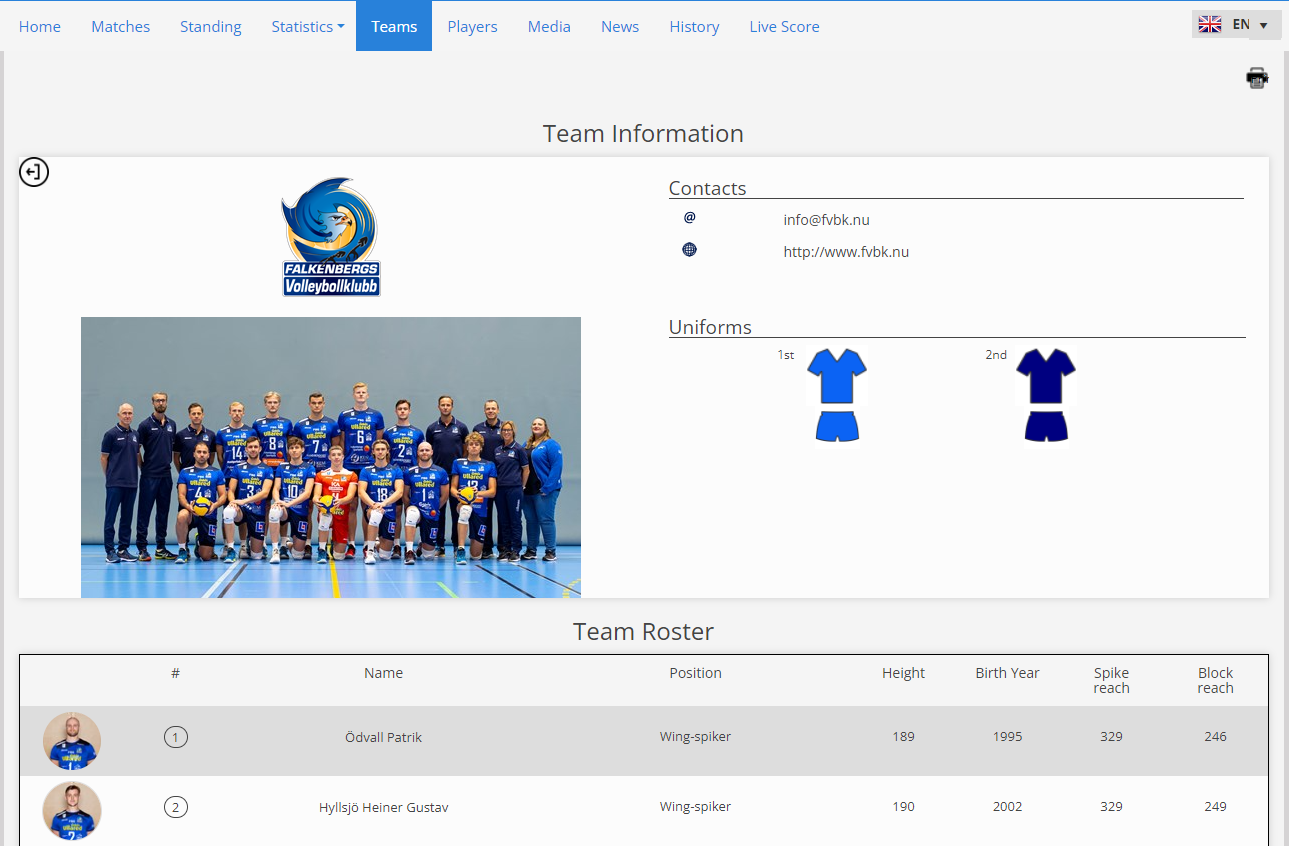Open player Hyllsjö Heiner Gustav
Viewport: 1289px width, 846px height.
point(384,807)
